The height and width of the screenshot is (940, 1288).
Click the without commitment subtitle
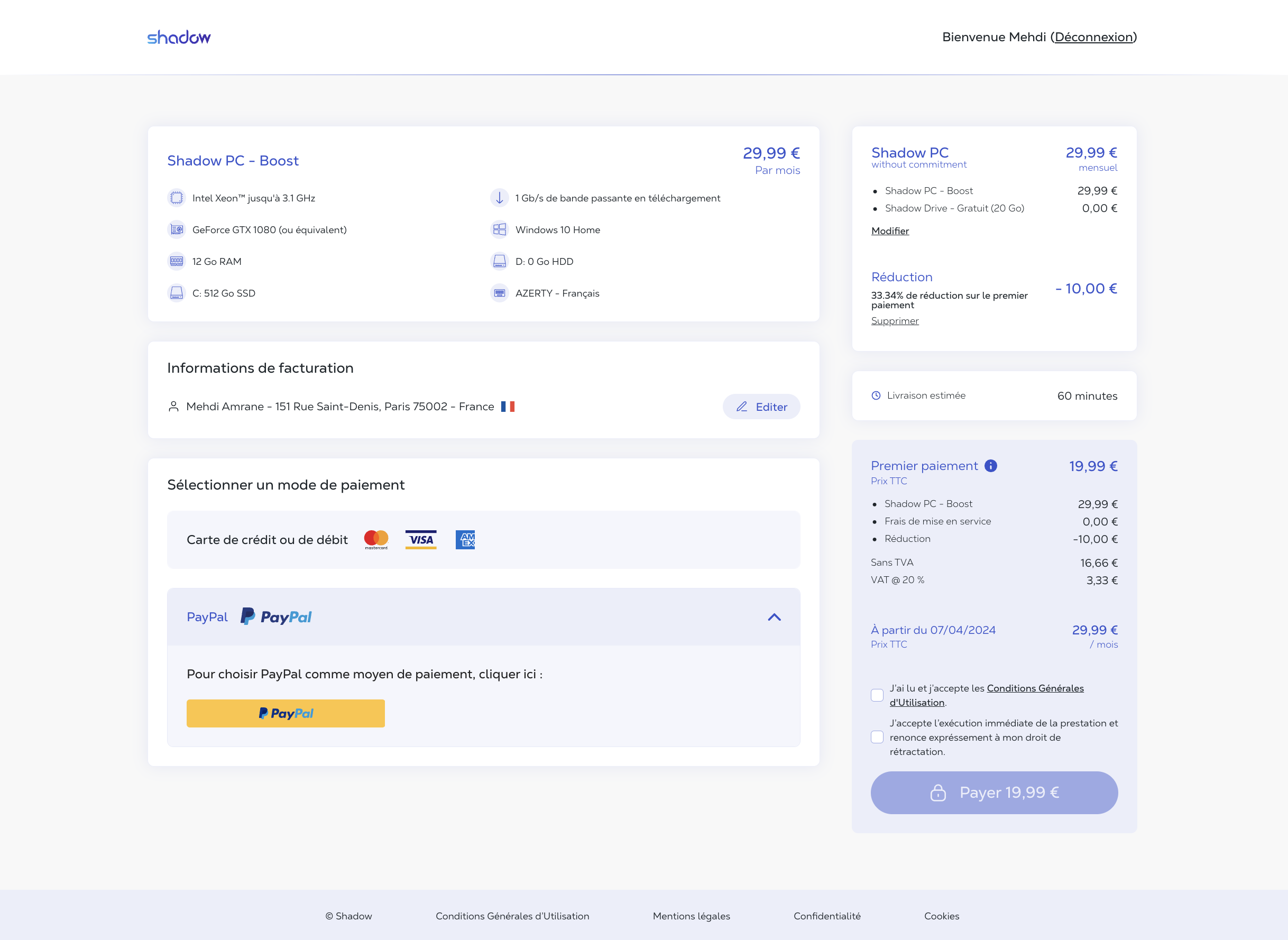pos(919,164)
